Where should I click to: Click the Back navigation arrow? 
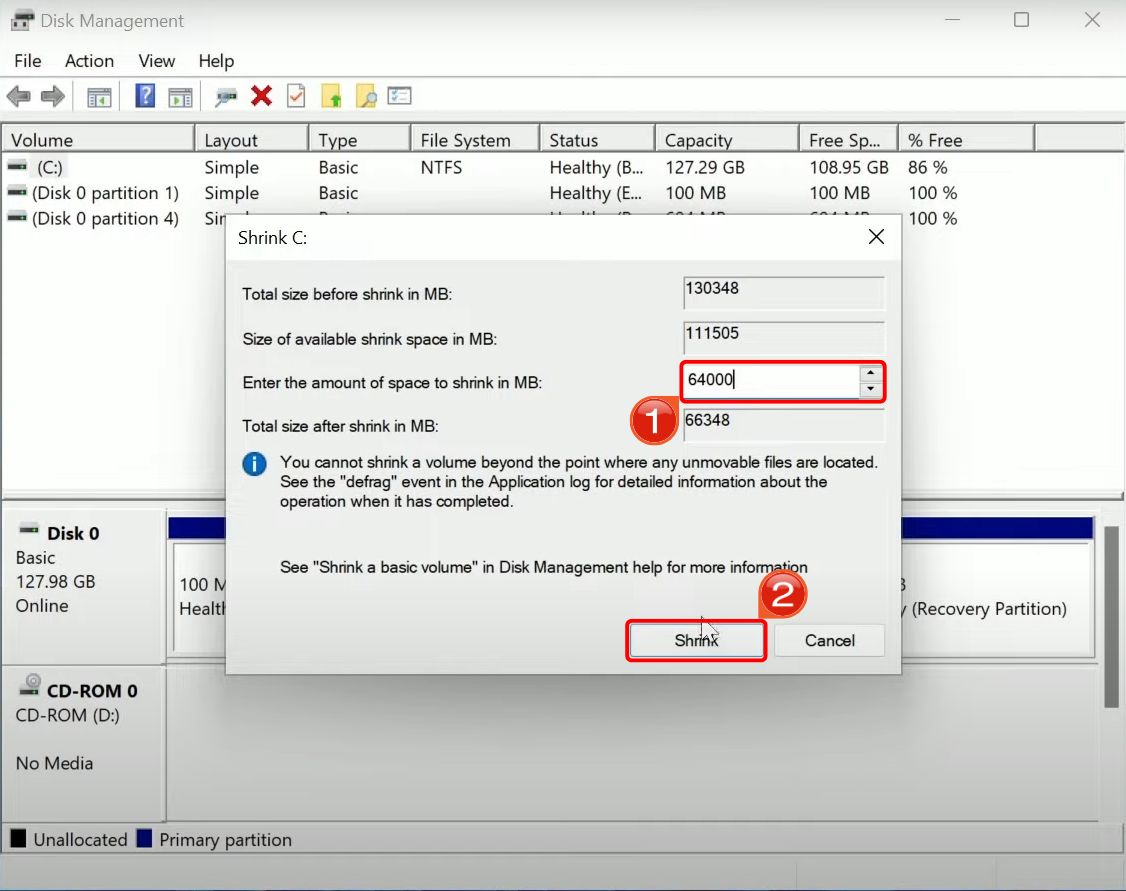tap(17, 96)
